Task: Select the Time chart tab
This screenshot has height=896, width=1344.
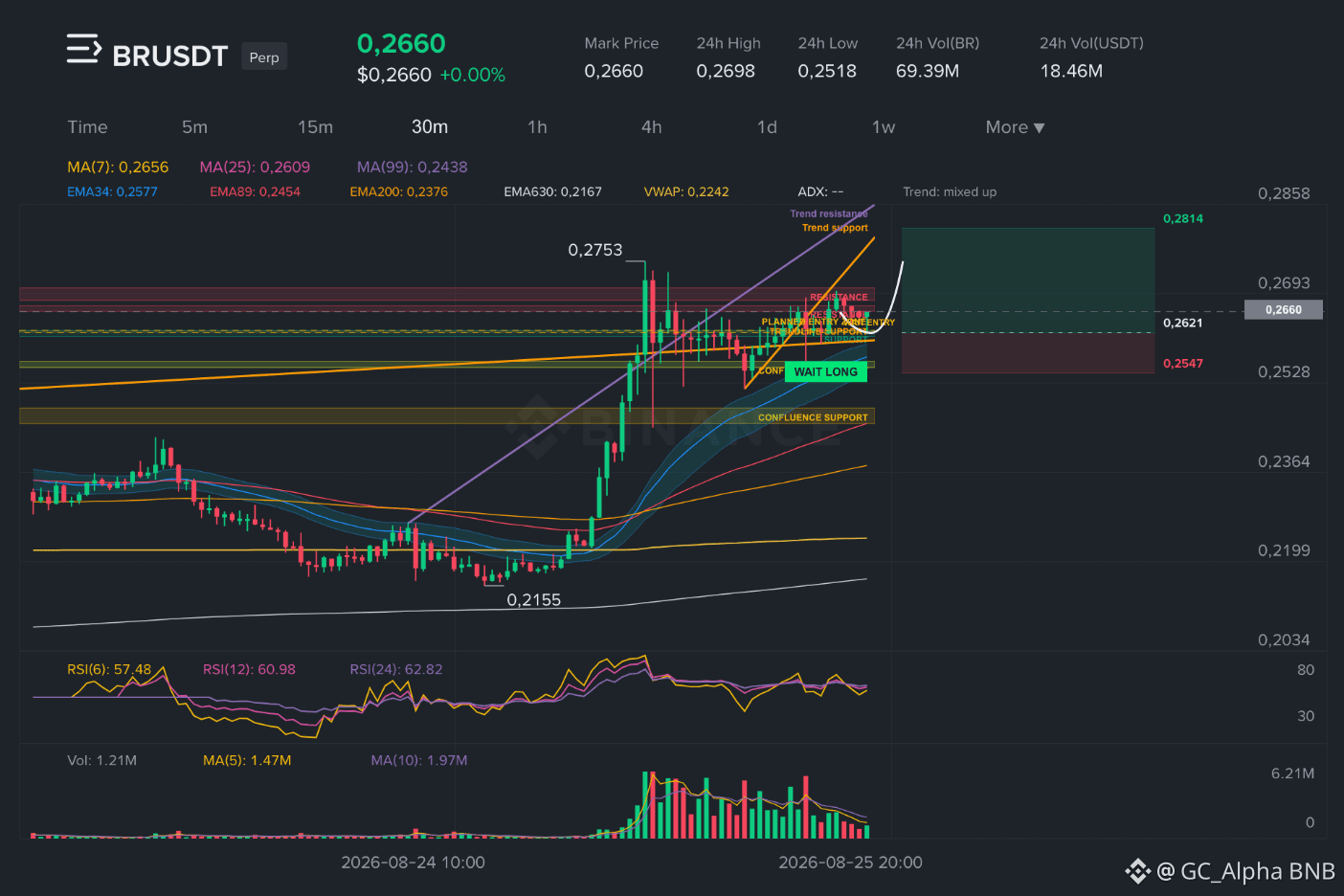Action: 87,127
